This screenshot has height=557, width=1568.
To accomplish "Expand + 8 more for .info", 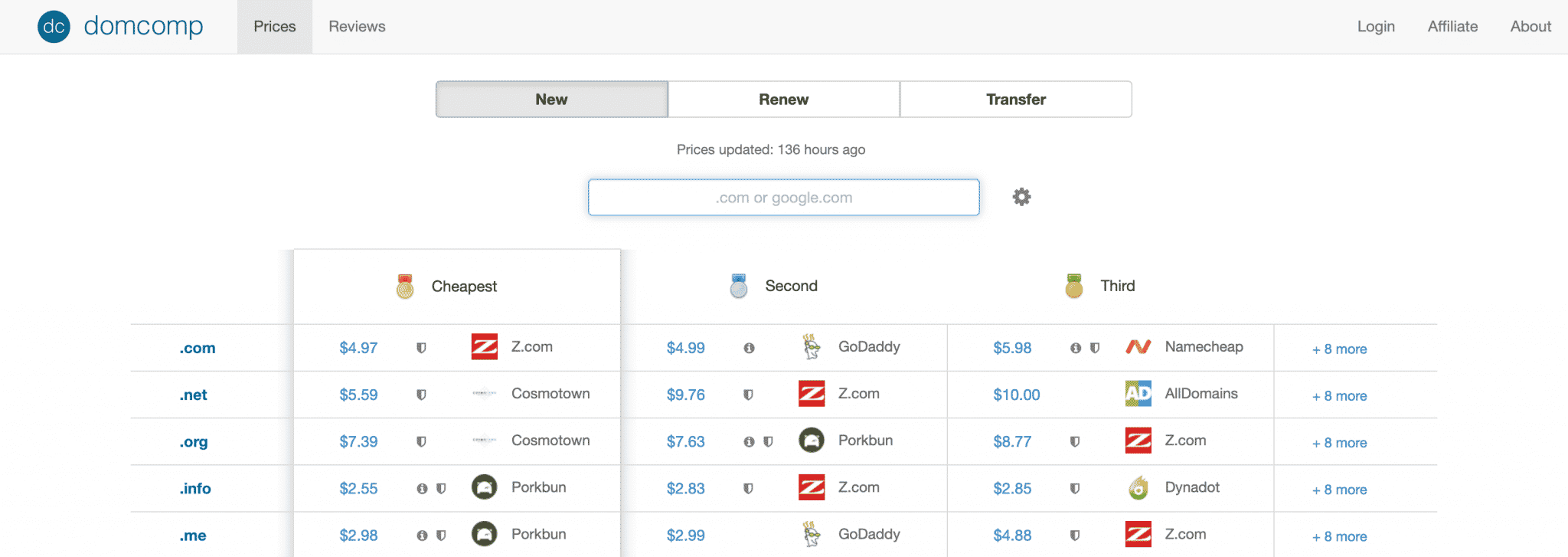I will 1340,489.
